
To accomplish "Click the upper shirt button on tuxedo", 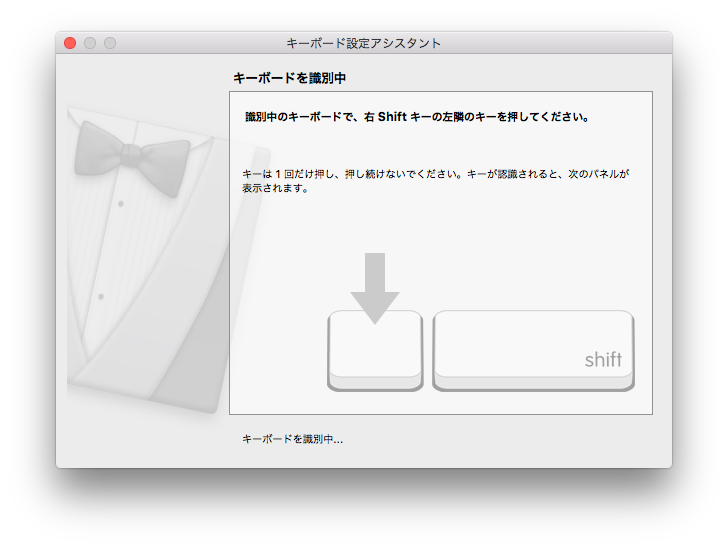I will pos(121,203).
